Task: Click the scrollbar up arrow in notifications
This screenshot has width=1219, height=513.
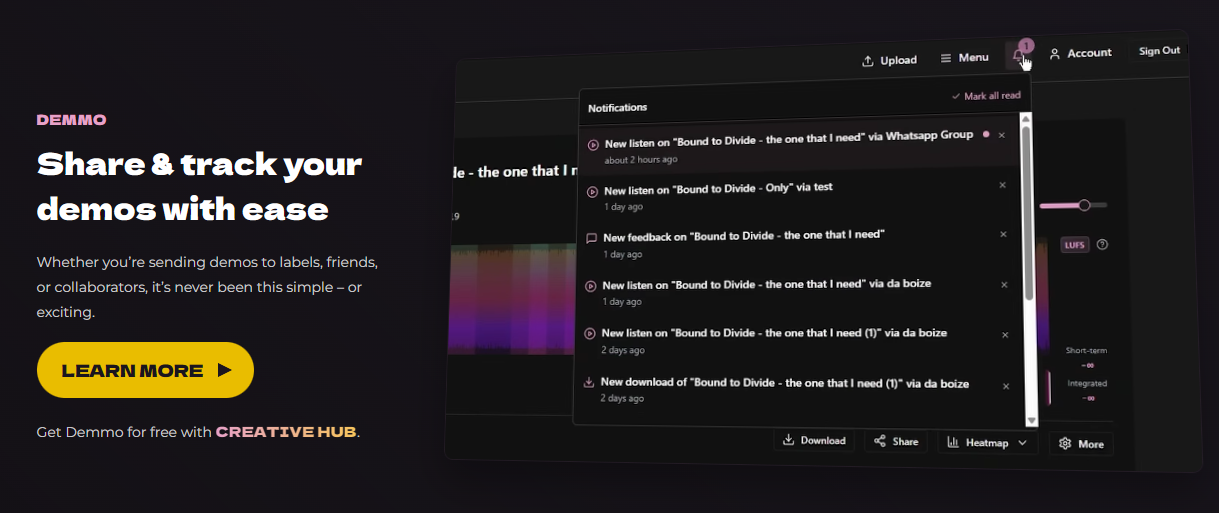Action: pos(1025,118)
